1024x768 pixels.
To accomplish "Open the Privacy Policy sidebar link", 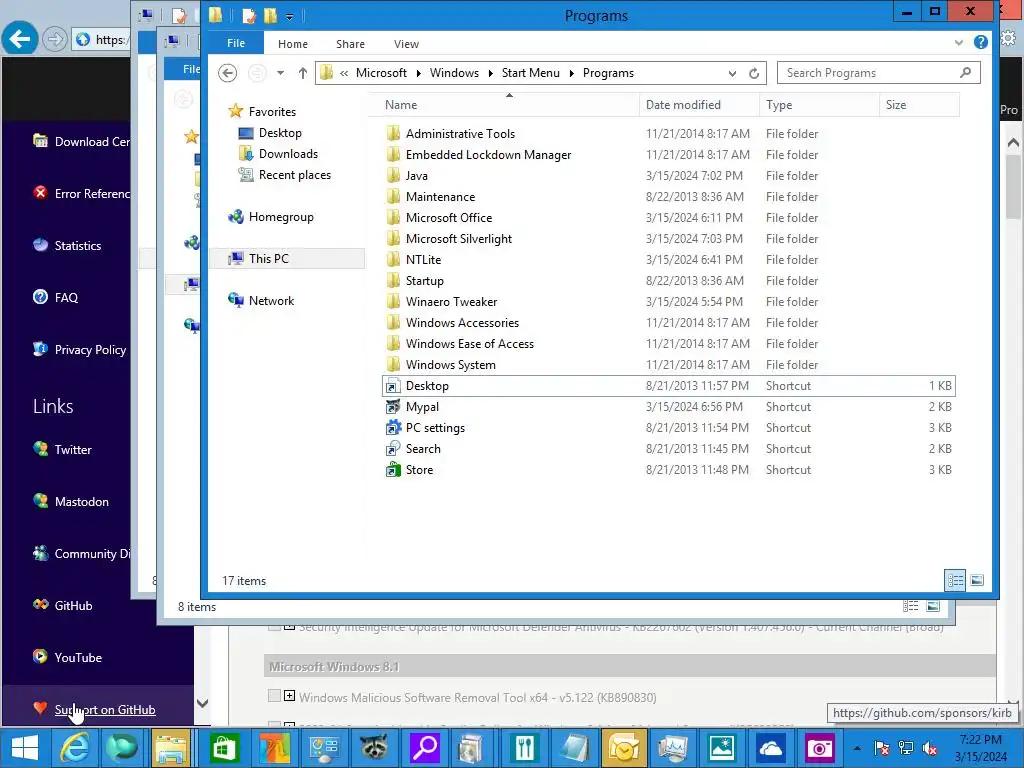I will [90, 349].
